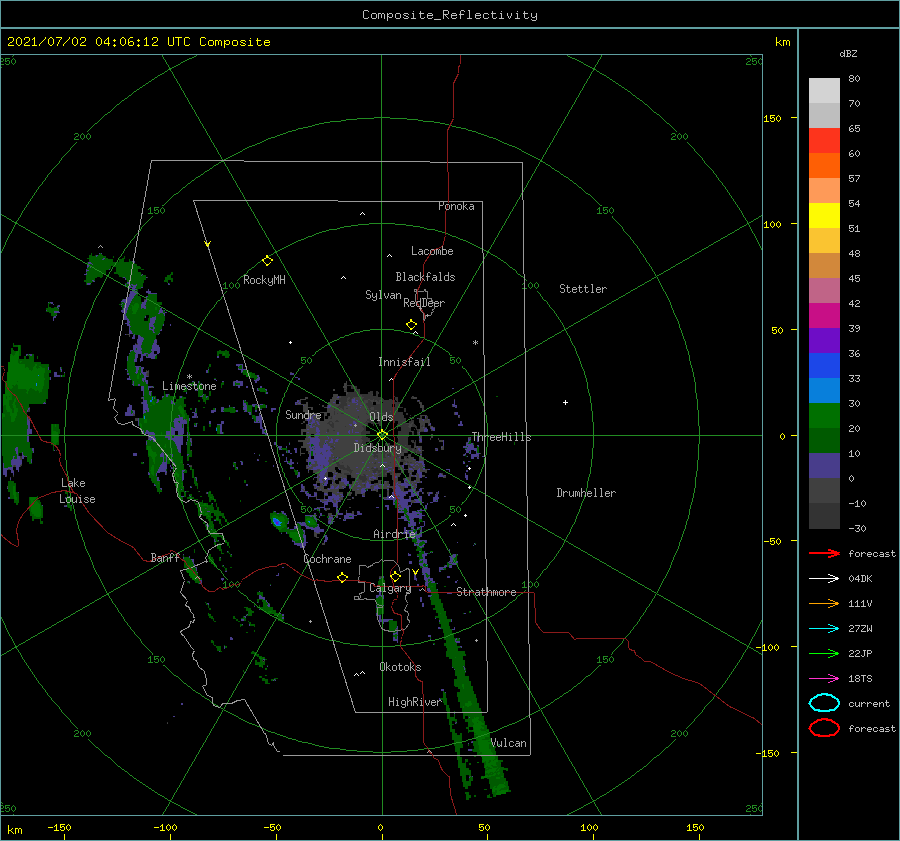Select the light grey 70–80 dBZ swatch
The height and width of the screenshot is (841, 900).
pyautogui.click(x=824, y=90)
